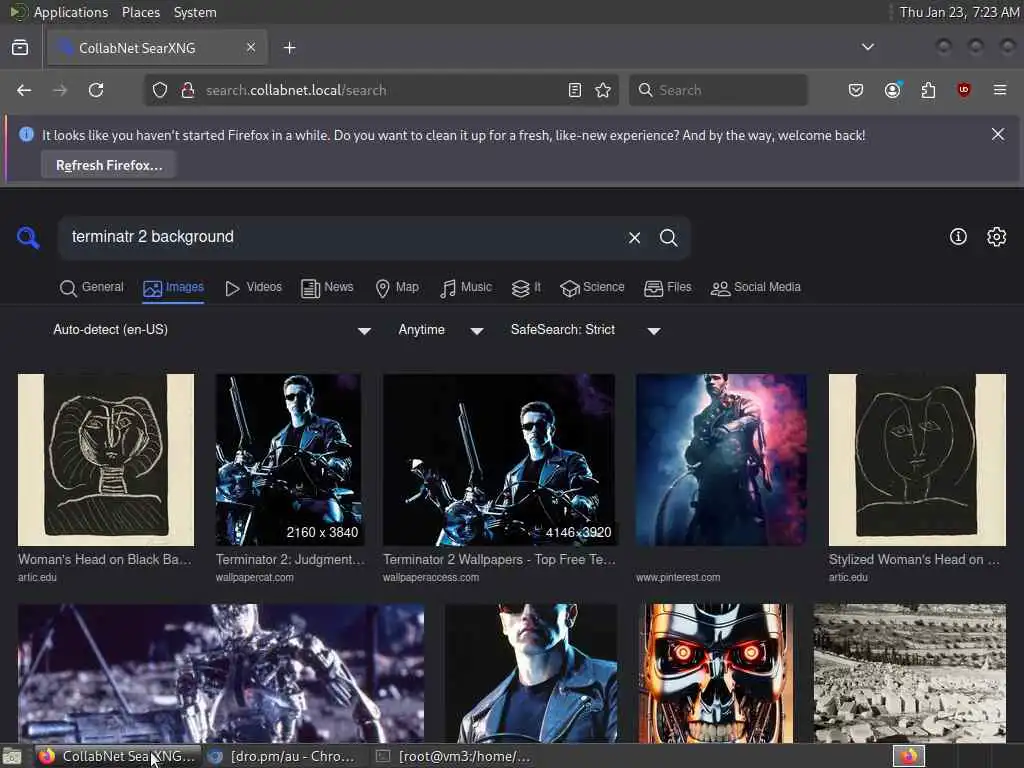Open the red-eyed robot skull thumbnail
Screen dimensions: 1024x768
point(715,673)
